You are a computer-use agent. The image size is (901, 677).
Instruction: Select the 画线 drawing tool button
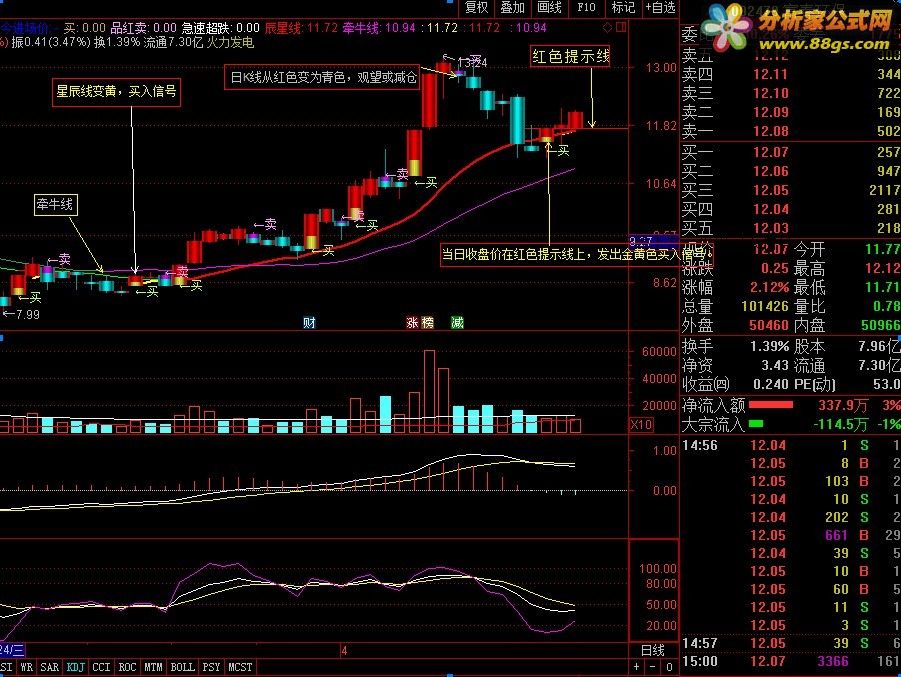point(549,7)
